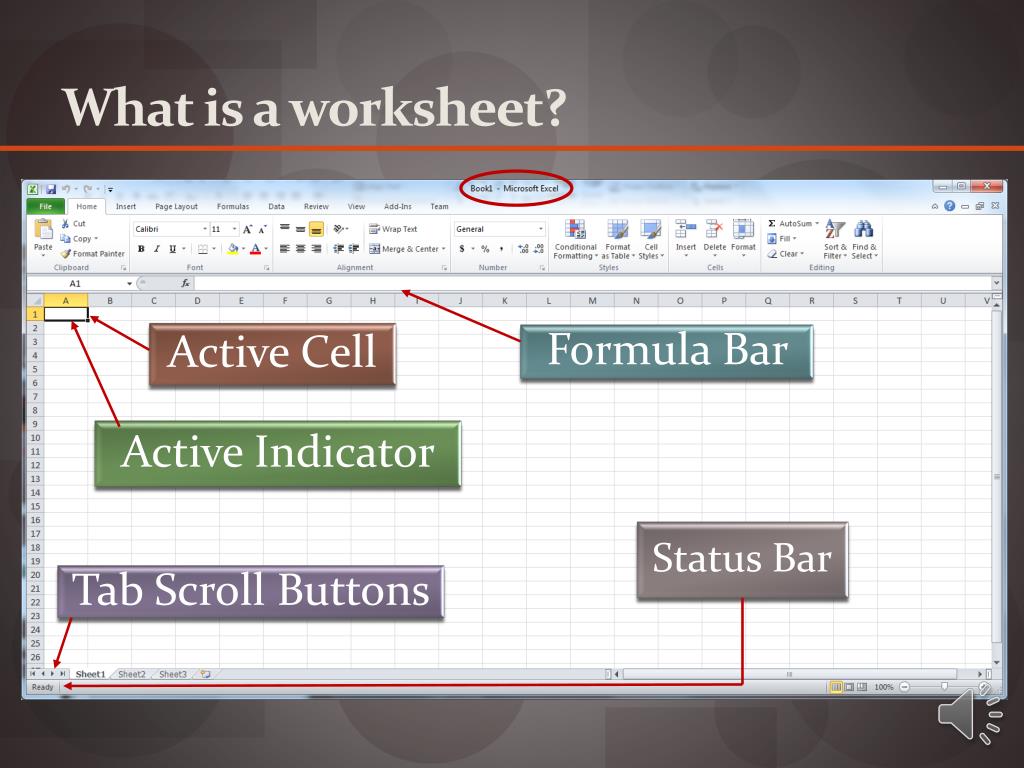Click the Insert Worksheet tab icon

[206, 674]
